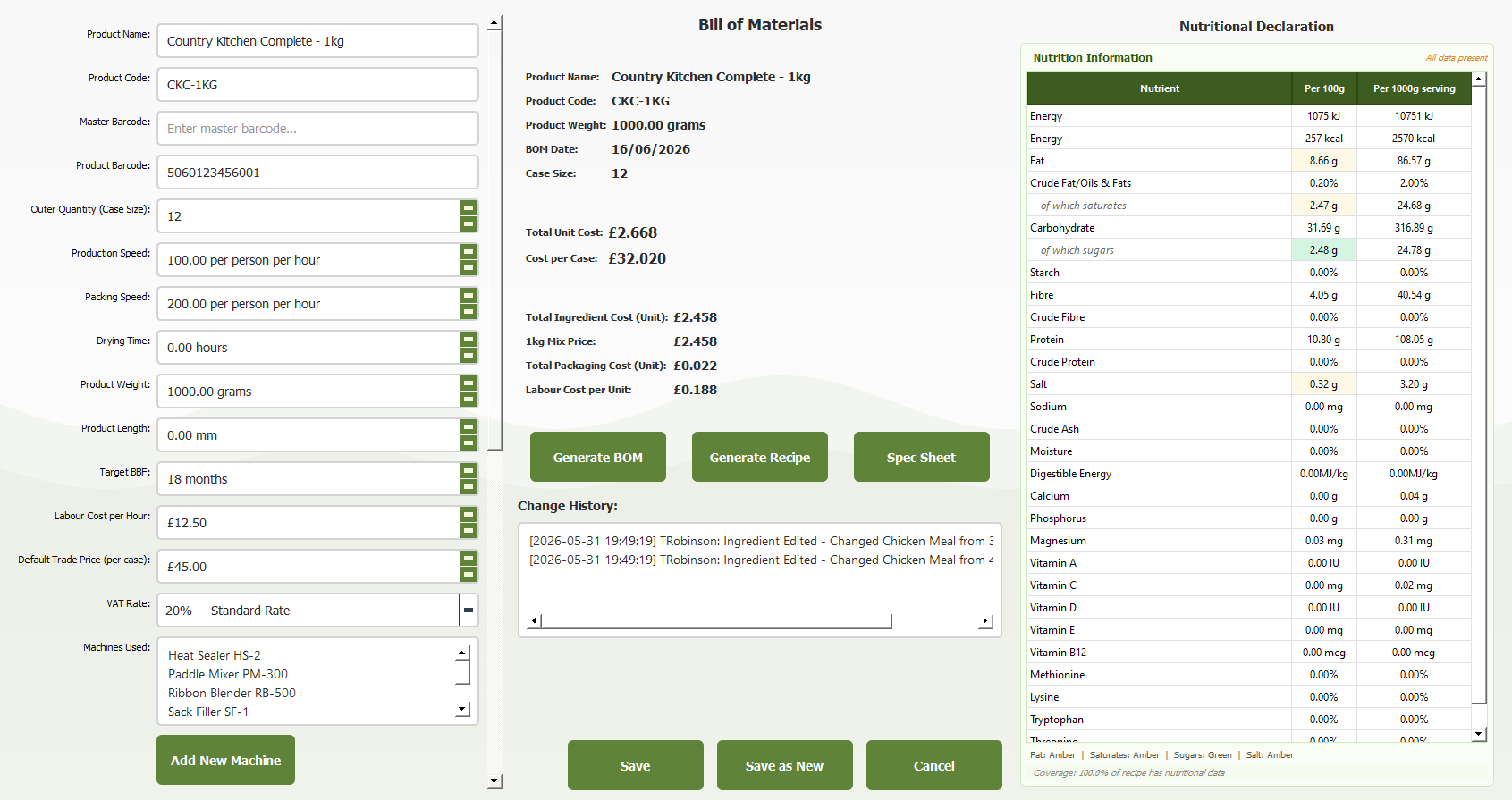The image size is (1512, 800).
Task: Click the Add New Machine button
Action: click(226, 760)
